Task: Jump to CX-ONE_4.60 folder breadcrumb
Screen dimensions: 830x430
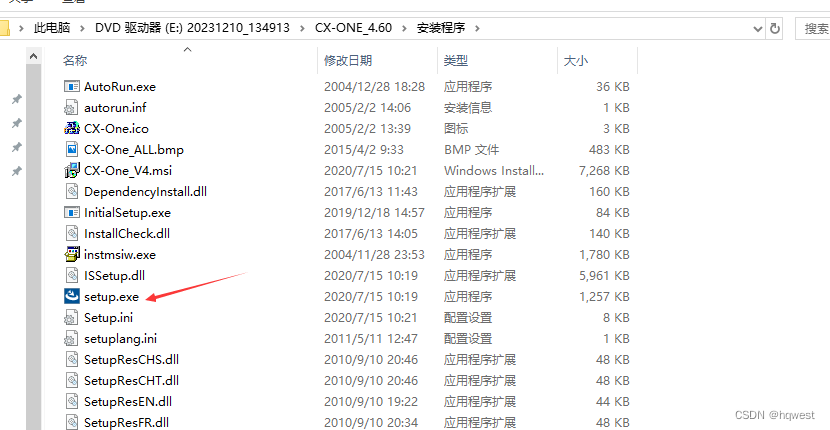Action: point(354,28)
